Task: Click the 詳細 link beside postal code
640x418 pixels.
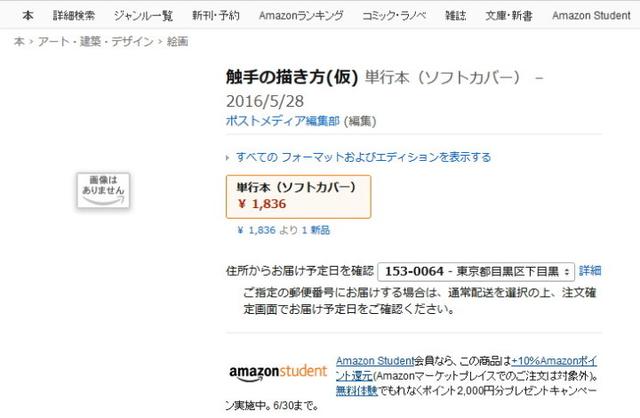Action: coord(590,271)
